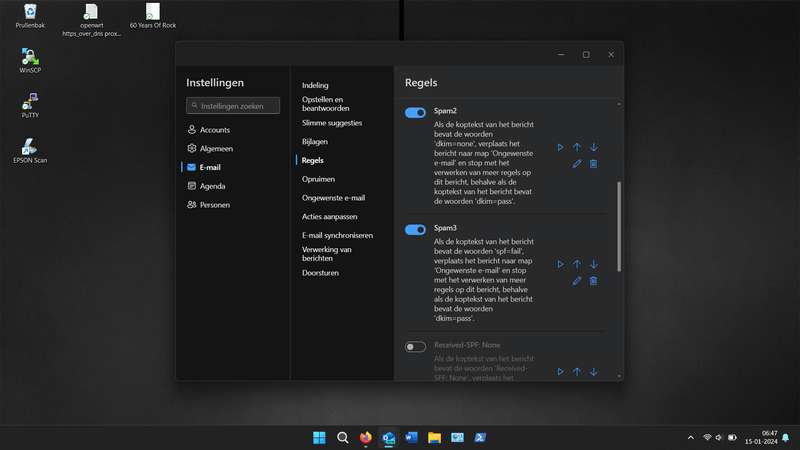Move the Spam3 rule up
Image resolution: width=800 pixels, height=450 pixels.
[x=577, y=264]
